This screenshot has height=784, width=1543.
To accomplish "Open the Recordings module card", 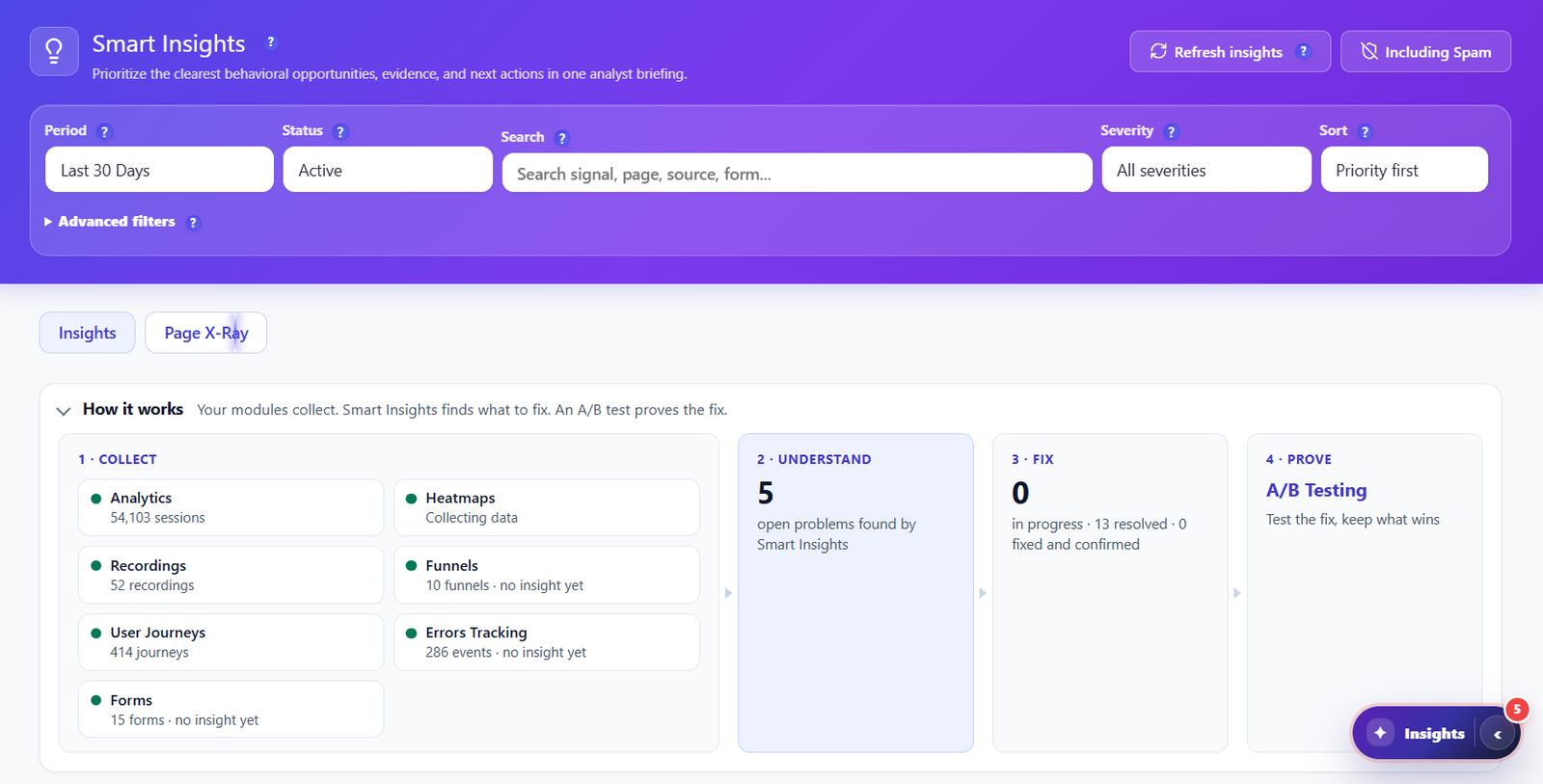I will [230, 575].
